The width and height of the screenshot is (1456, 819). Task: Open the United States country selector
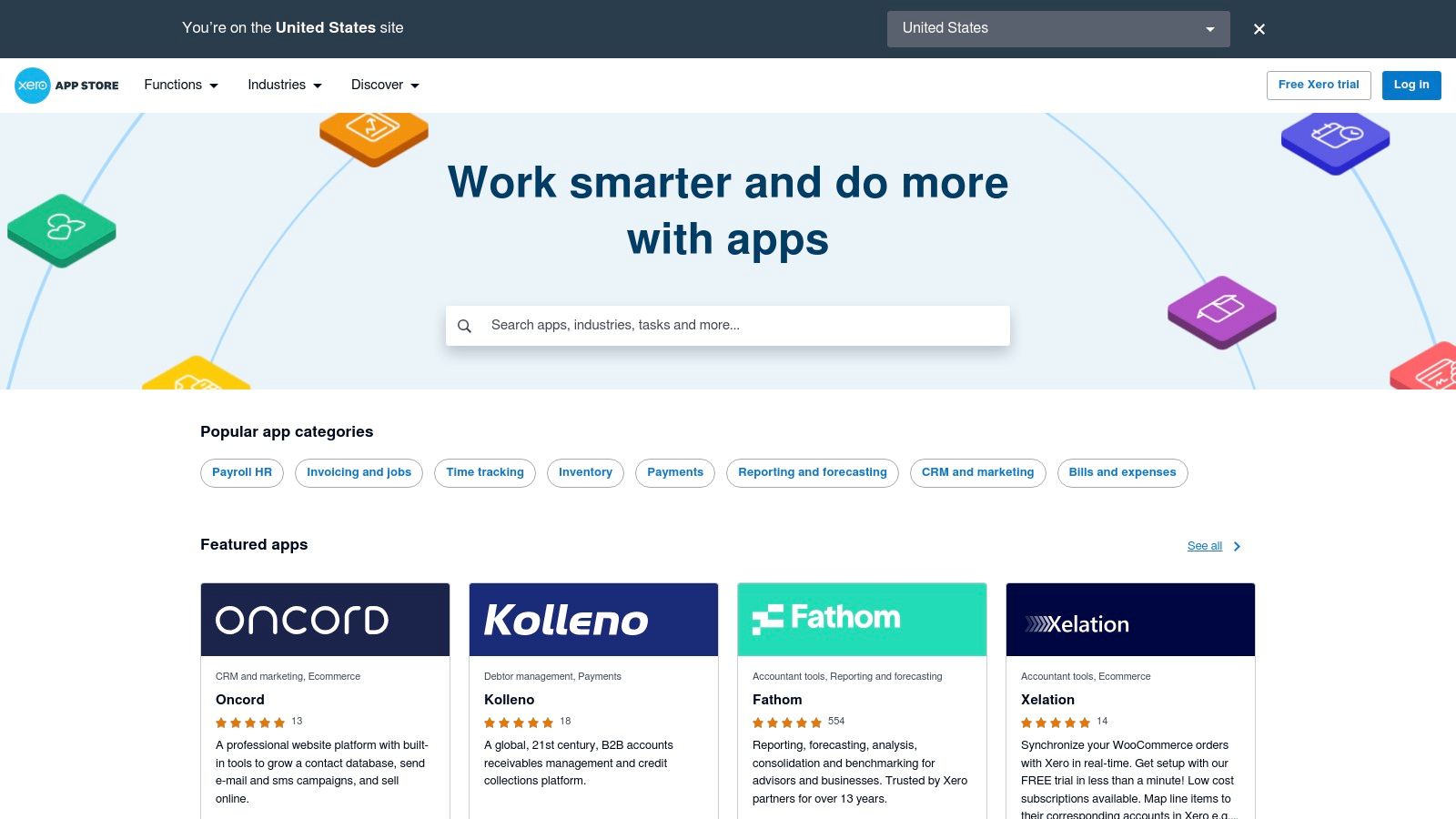coord(1057,28)
